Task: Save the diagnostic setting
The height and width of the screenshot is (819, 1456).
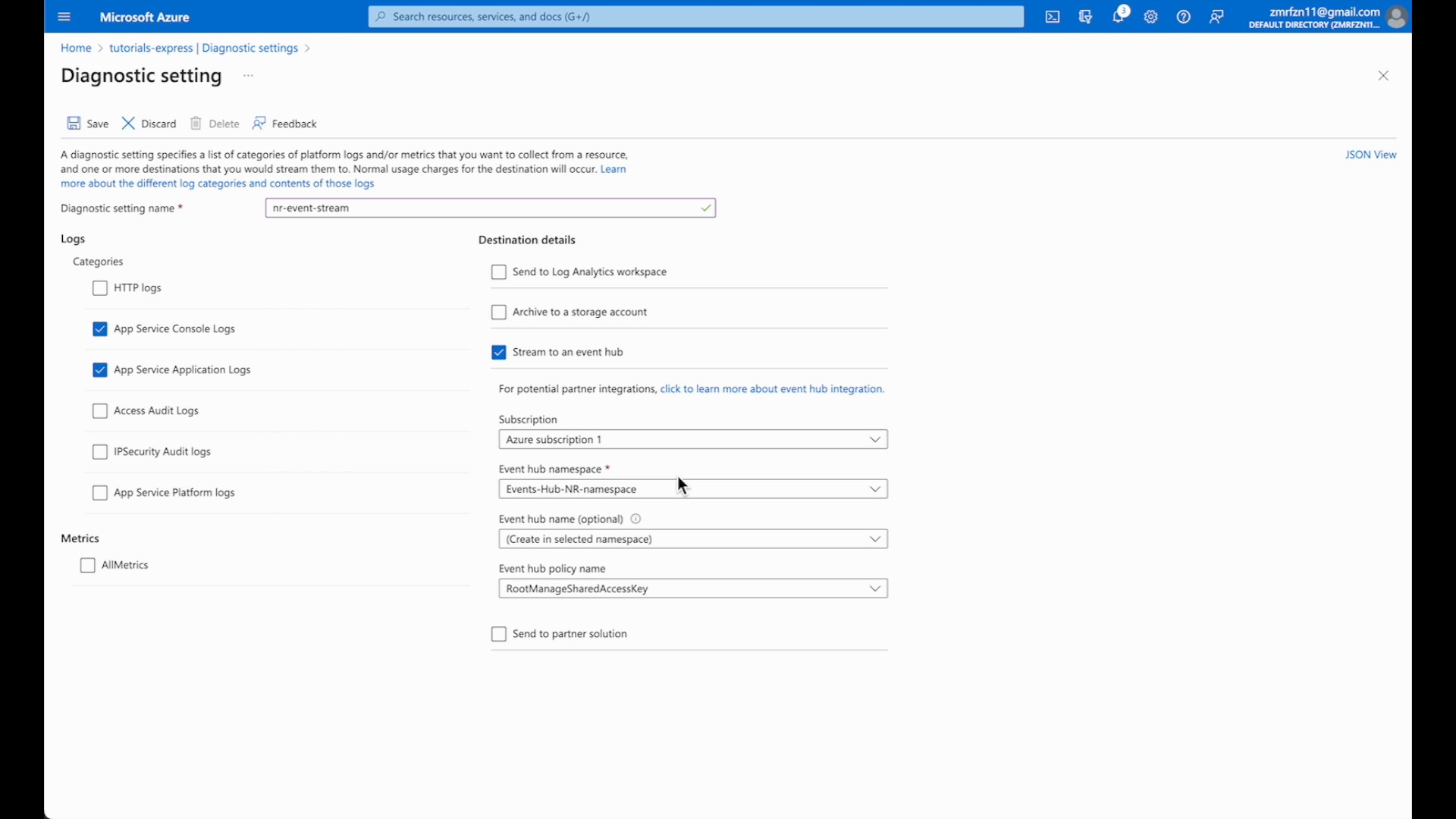Action: click(88, 124)
